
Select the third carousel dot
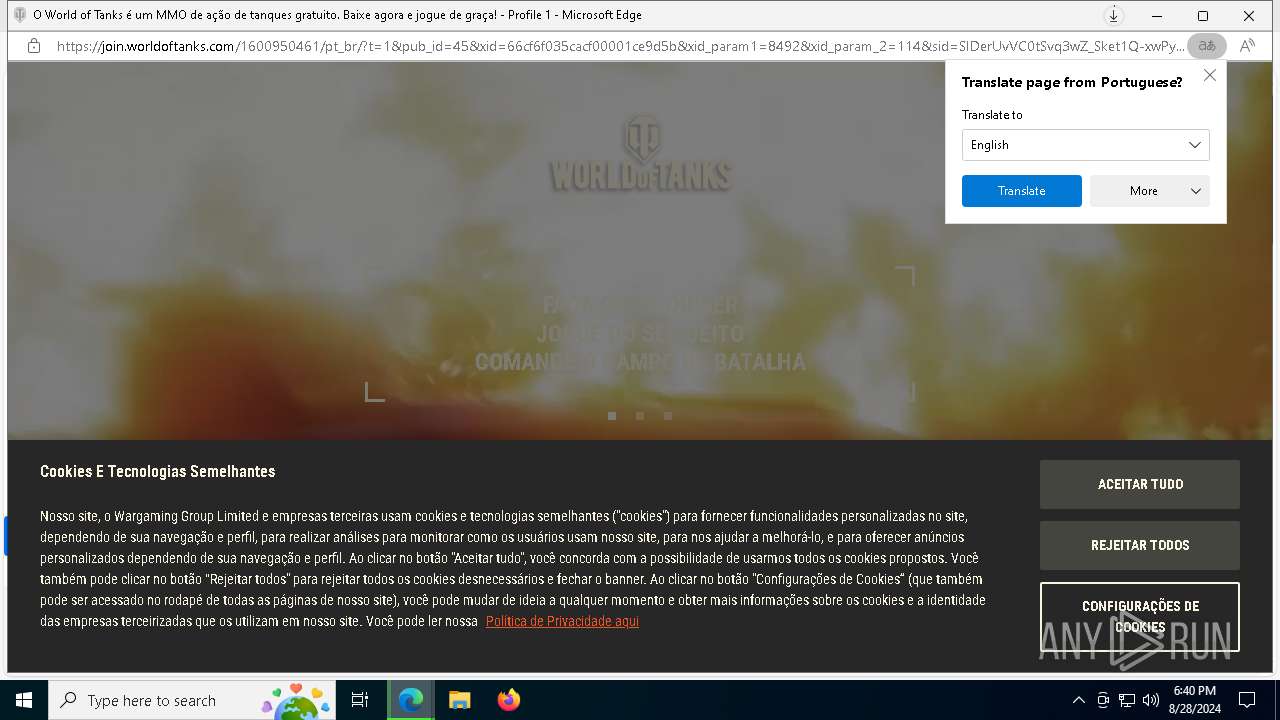click(x=668, y=416)
